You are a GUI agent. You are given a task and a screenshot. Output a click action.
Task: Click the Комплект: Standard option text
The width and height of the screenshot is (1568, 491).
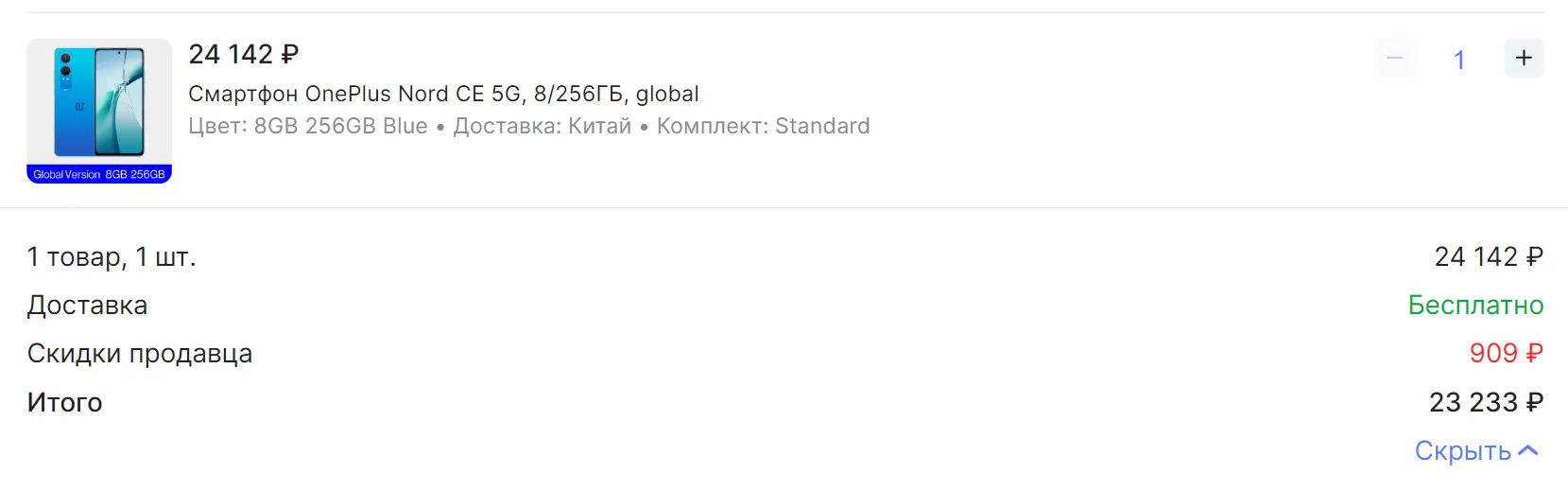point(763,127)
